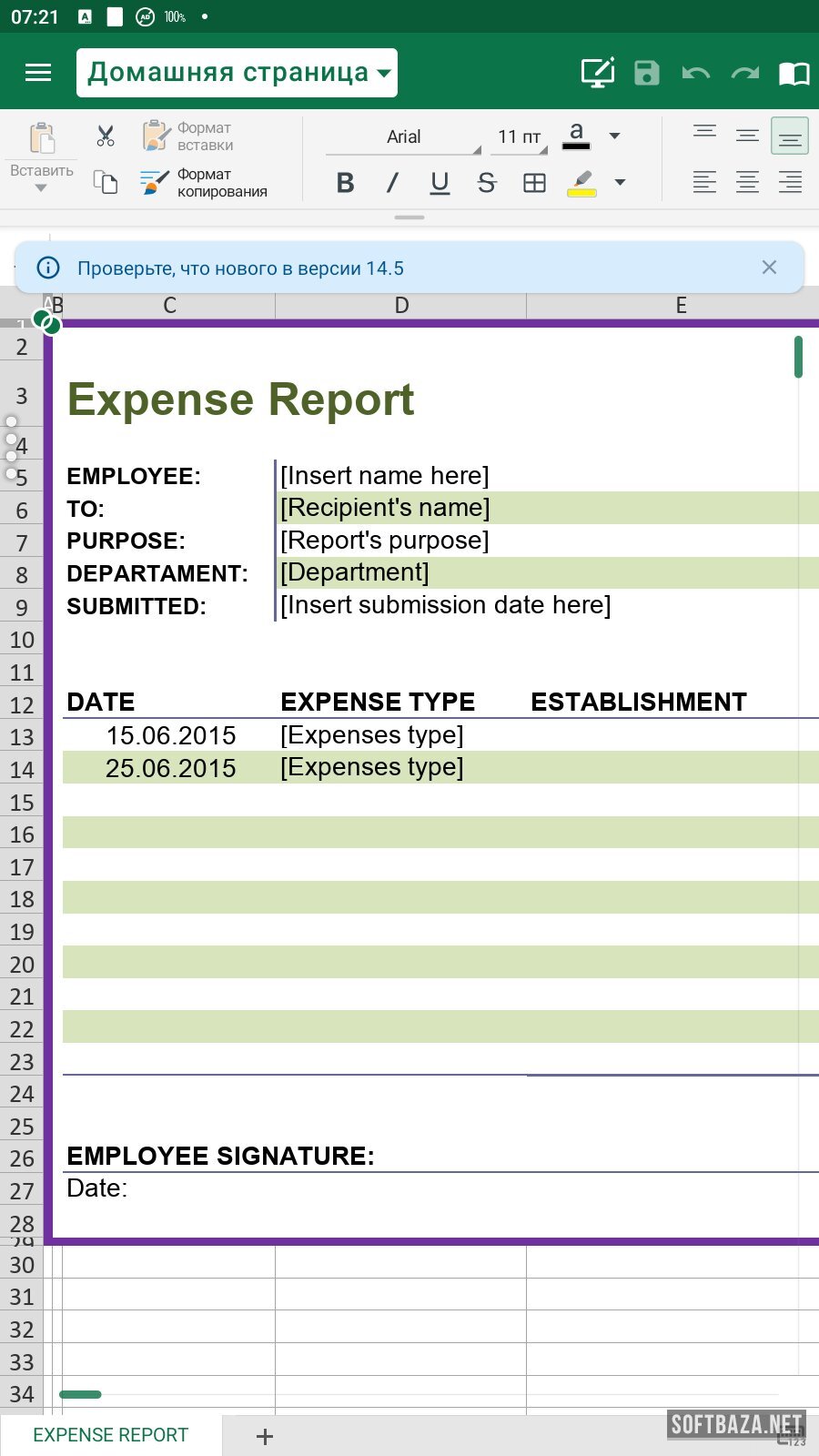Open reading view book icon

coord(794,73)
